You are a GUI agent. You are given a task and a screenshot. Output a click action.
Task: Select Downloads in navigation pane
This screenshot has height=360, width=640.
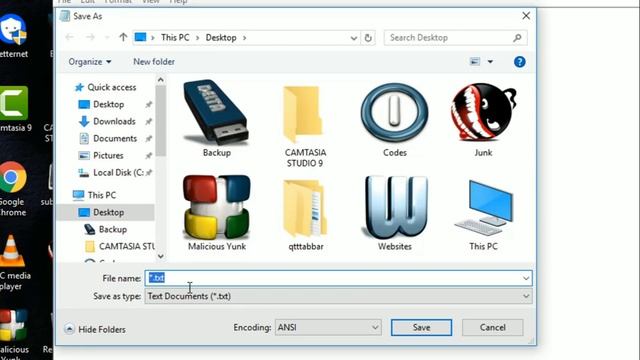[107, 122]
